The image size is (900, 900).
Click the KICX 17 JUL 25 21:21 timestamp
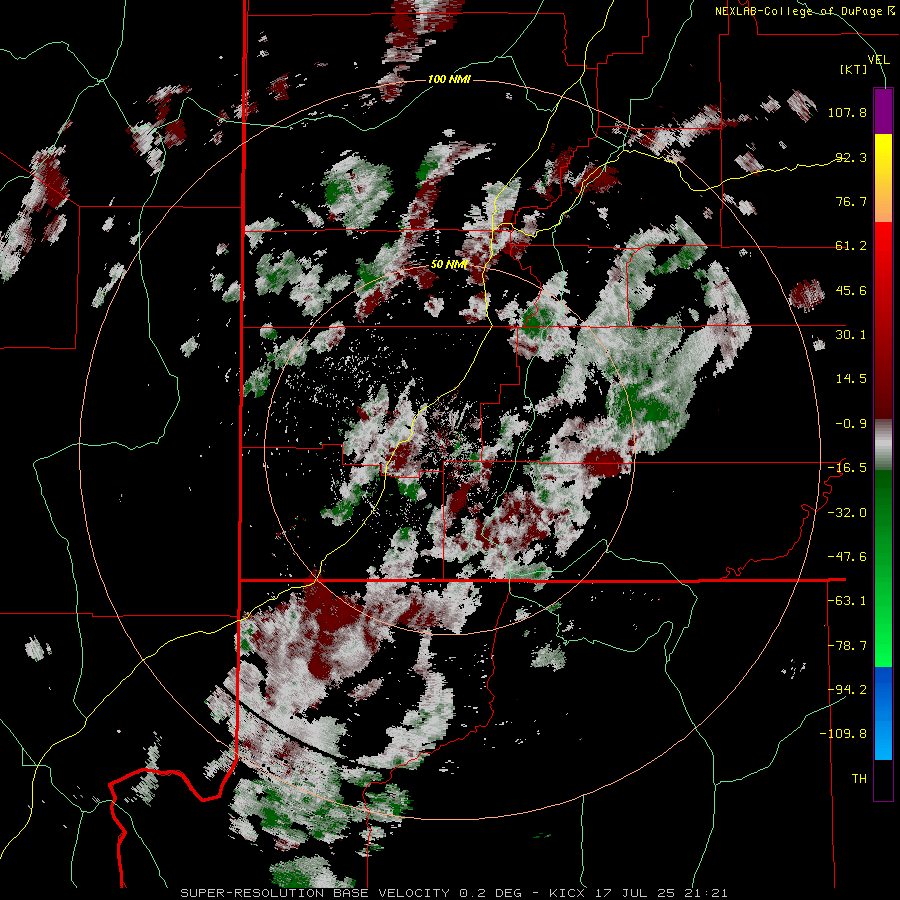pyautogui.click(x=638, y=893)
